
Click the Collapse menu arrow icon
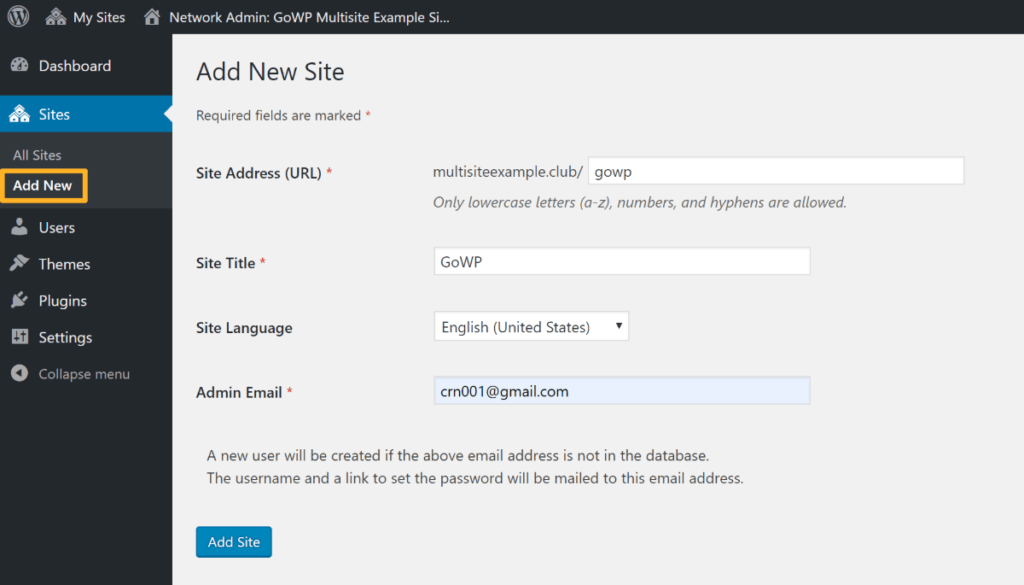[20, 373]
